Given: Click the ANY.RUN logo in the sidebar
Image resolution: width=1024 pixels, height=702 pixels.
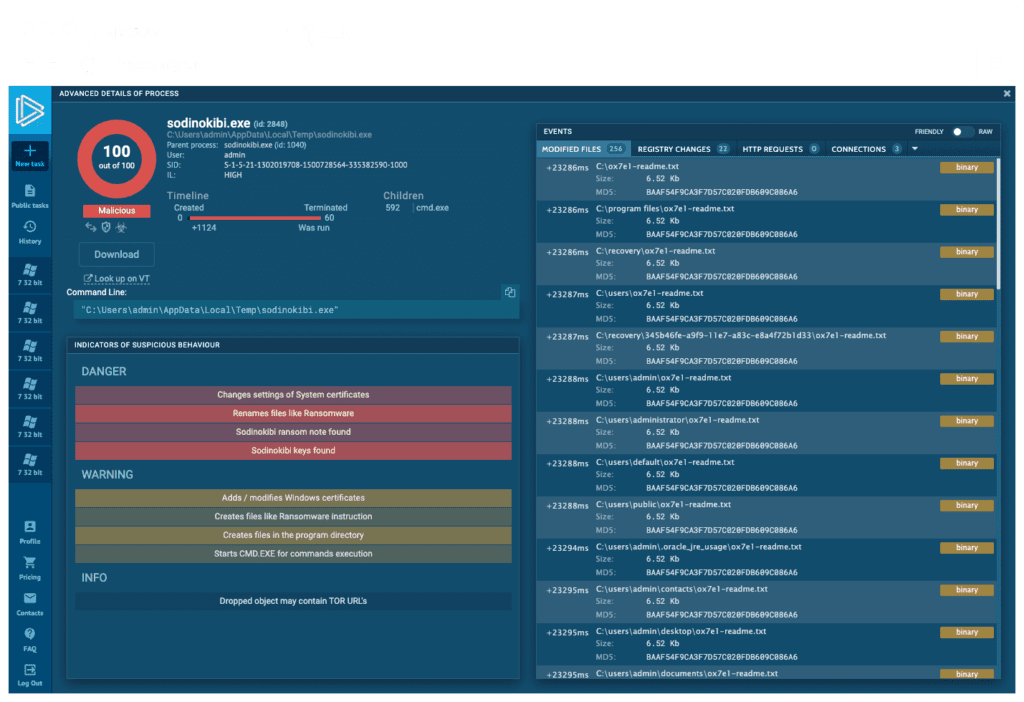Looking at the screenshot, I should [30, 110].
